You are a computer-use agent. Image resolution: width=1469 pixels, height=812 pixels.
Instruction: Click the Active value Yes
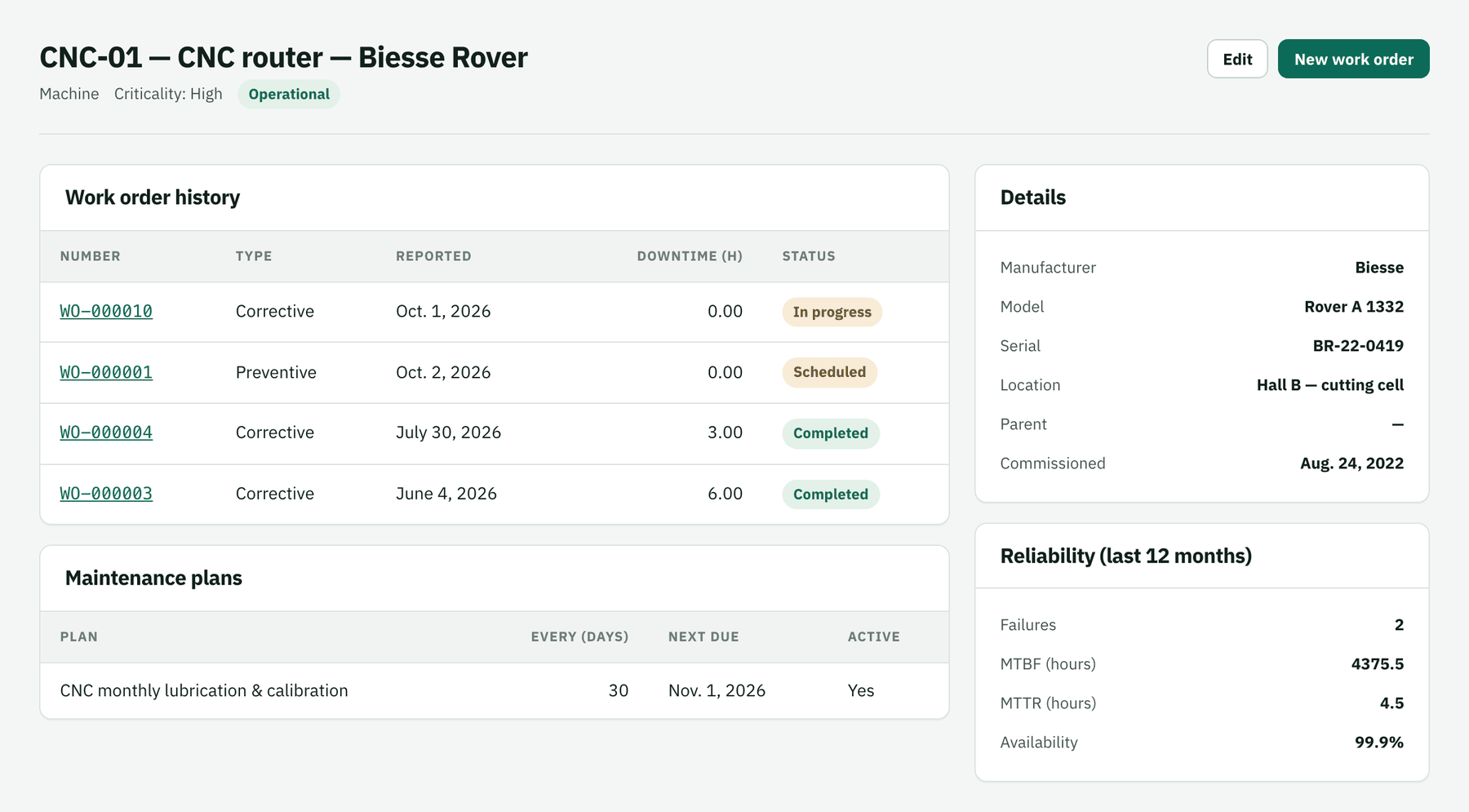pos(861,690)
